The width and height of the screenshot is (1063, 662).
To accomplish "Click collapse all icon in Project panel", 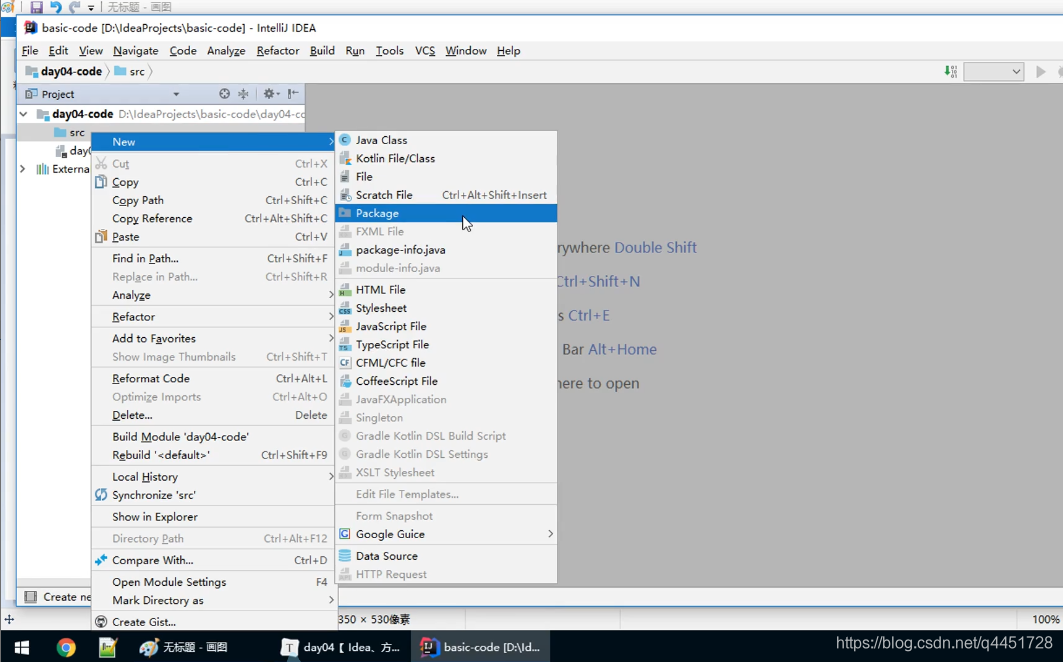I will [243, 94].
